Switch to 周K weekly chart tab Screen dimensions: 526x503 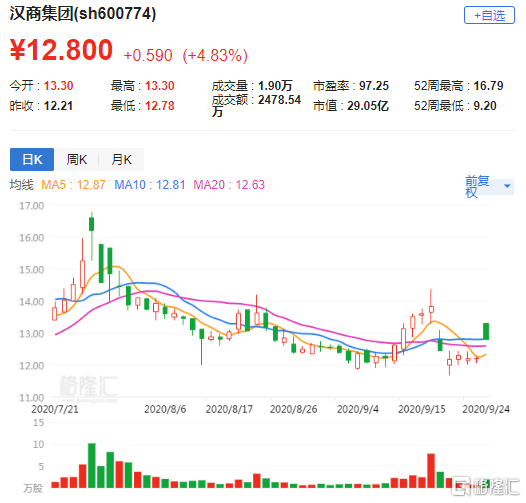click(77, 159)
